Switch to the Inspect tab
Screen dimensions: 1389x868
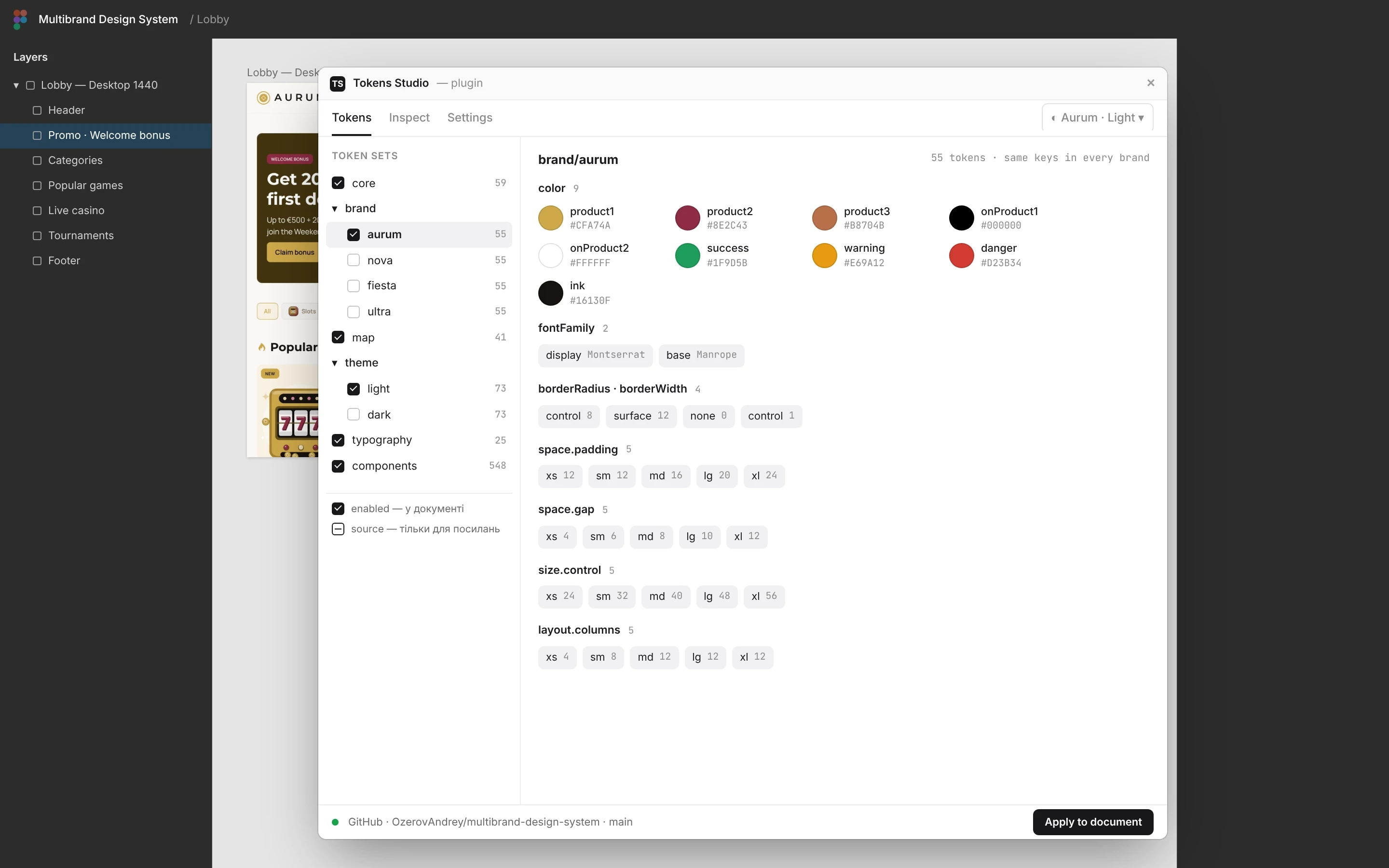[409, 118]
